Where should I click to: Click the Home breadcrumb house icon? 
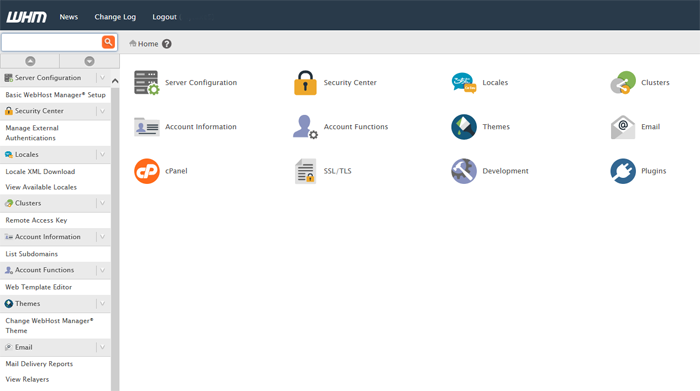(x=133, y=43)
